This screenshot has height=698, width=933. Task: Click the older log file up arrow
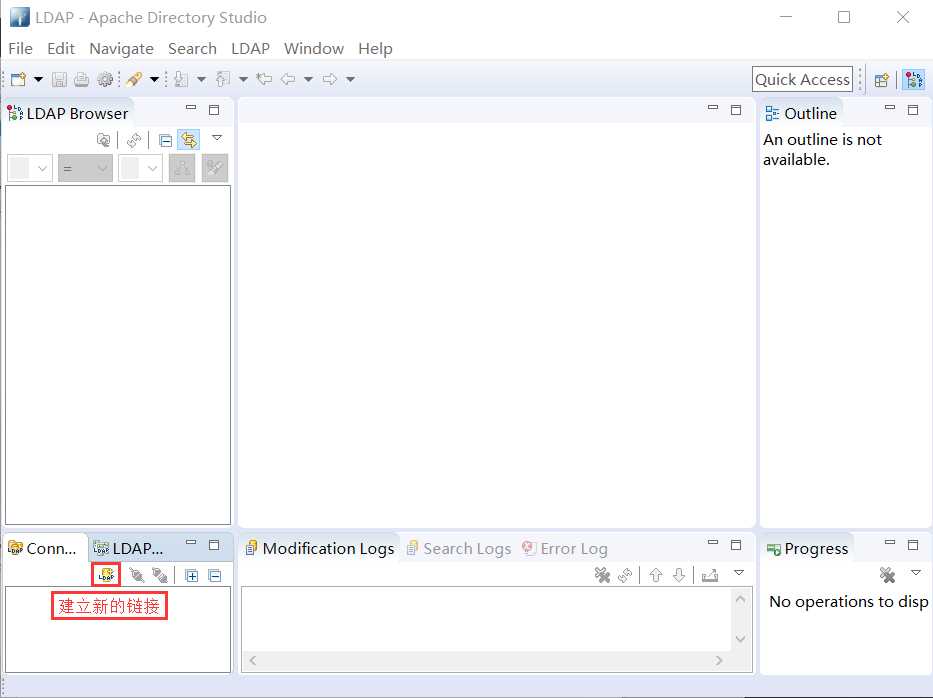click(656, 575)
